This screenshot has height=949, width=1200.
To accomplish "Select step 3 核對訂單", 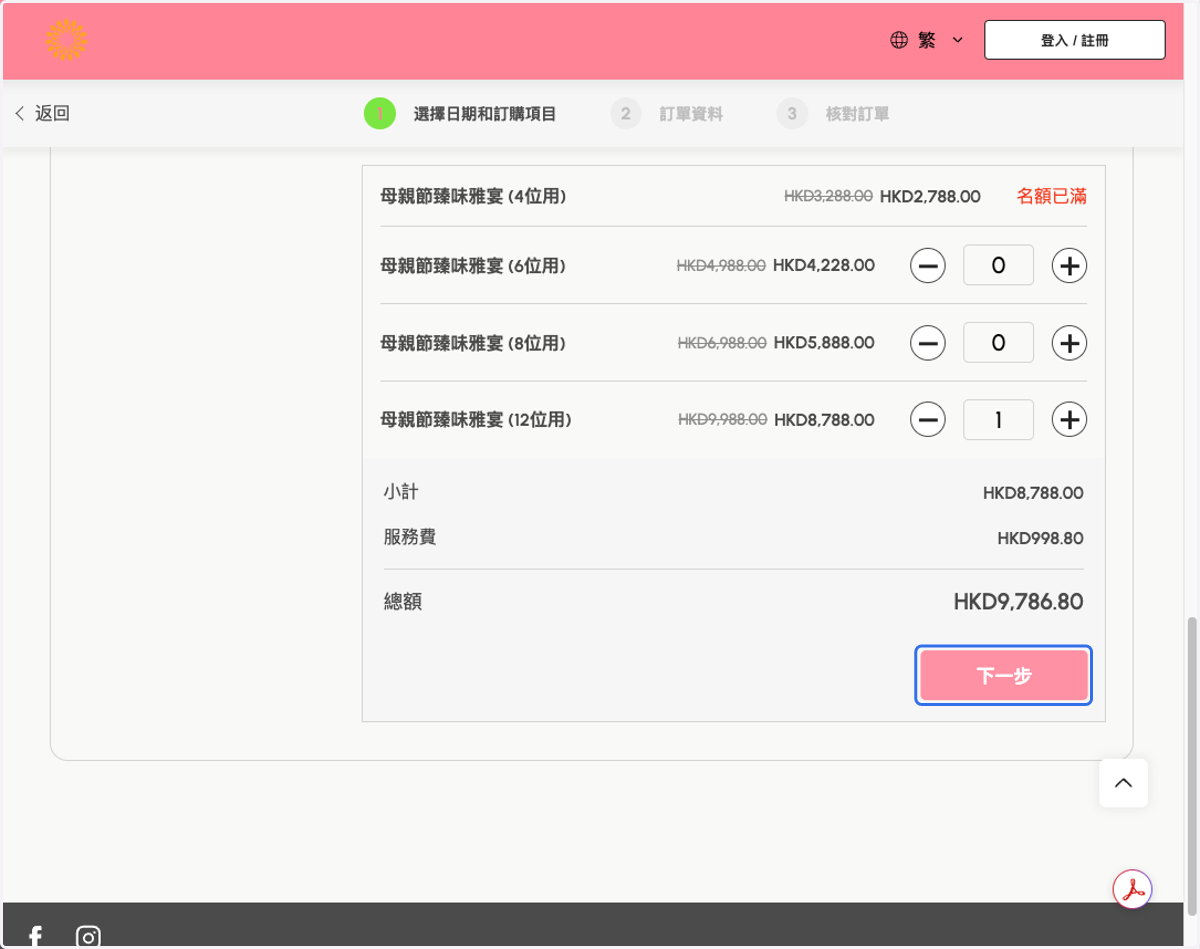I will click(x=833, y=114).
